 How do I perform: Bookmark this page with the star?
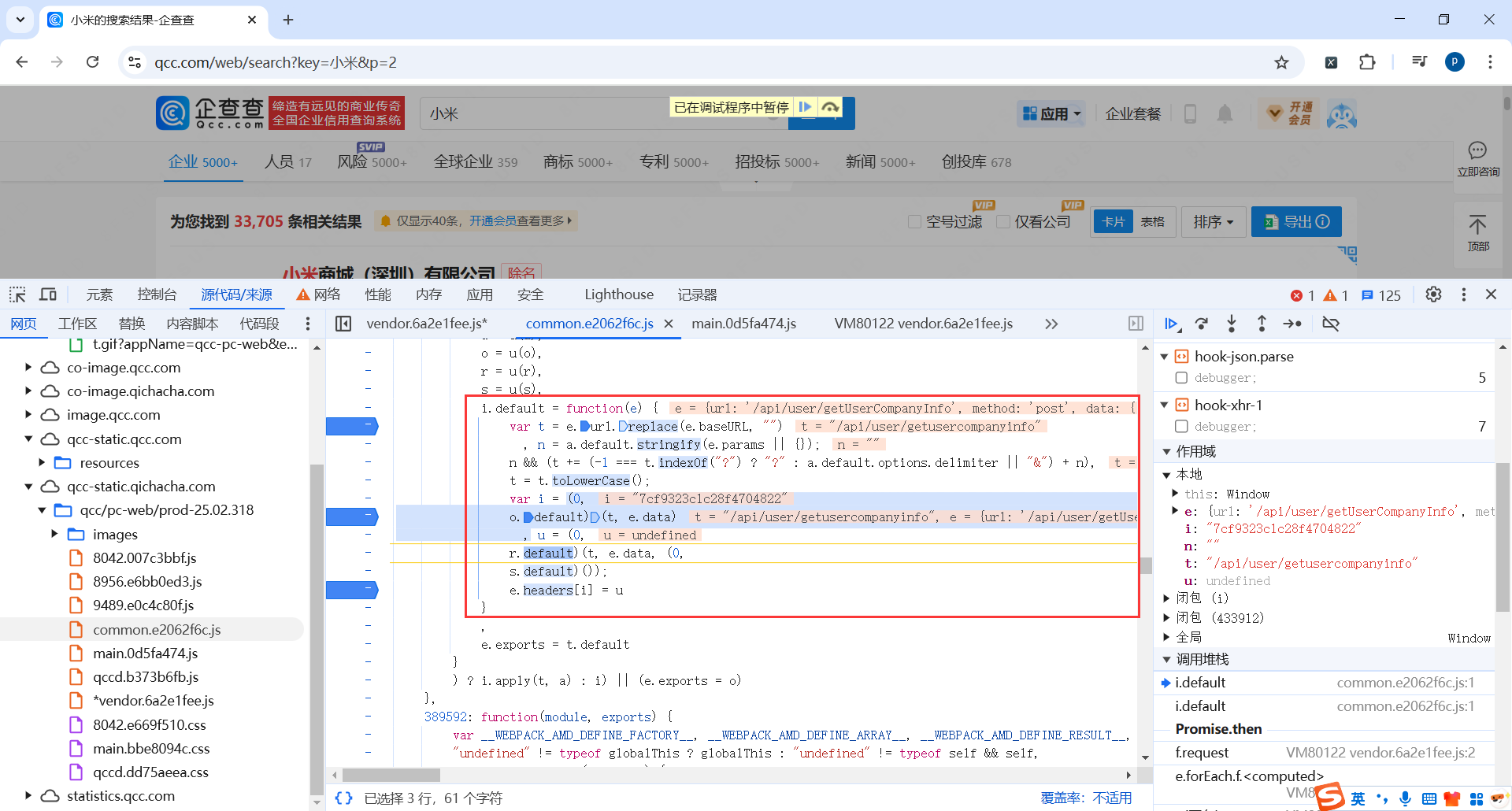pos(1282,62)
